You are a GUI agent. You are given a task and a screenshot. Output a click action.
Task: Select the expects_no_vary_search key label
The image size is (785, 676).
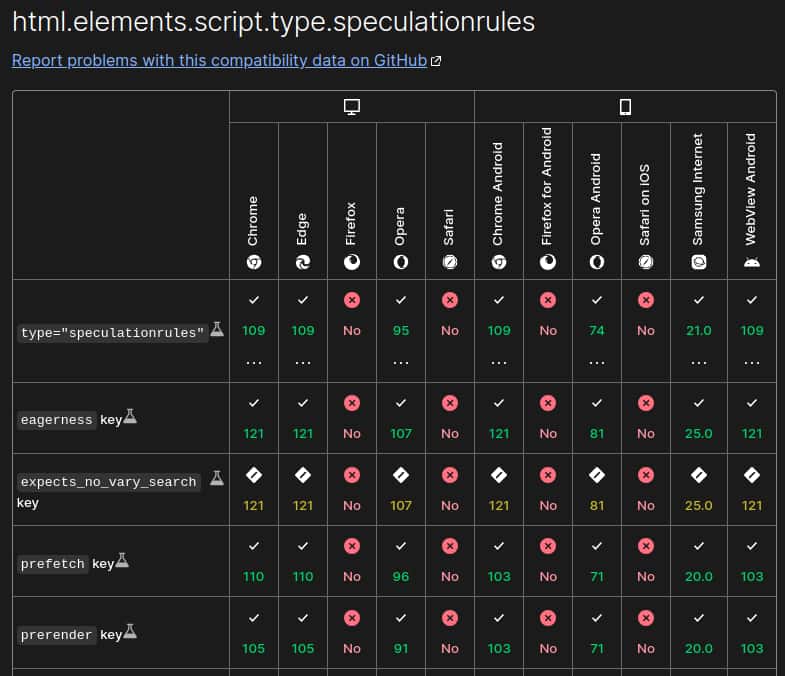pyautogui.click(x=108, y=482)
